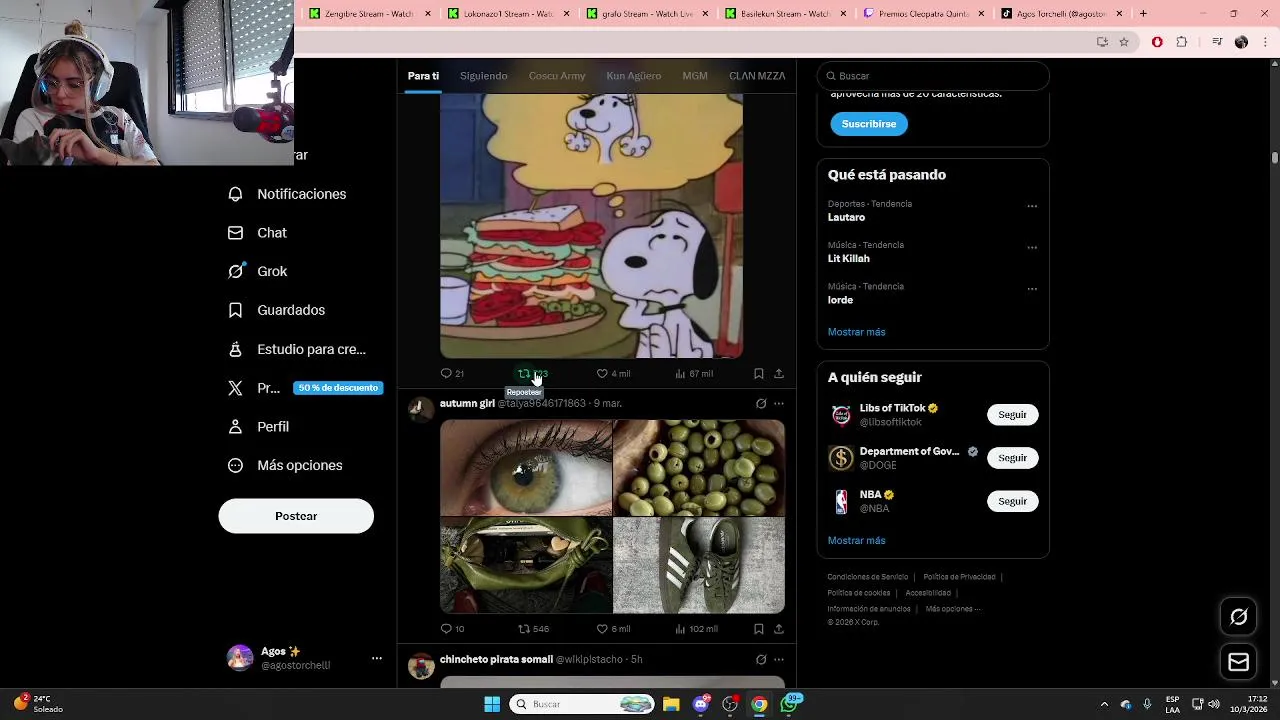
Task: Switch to the CLAN MZZA tab
Action: click(757, 76)
